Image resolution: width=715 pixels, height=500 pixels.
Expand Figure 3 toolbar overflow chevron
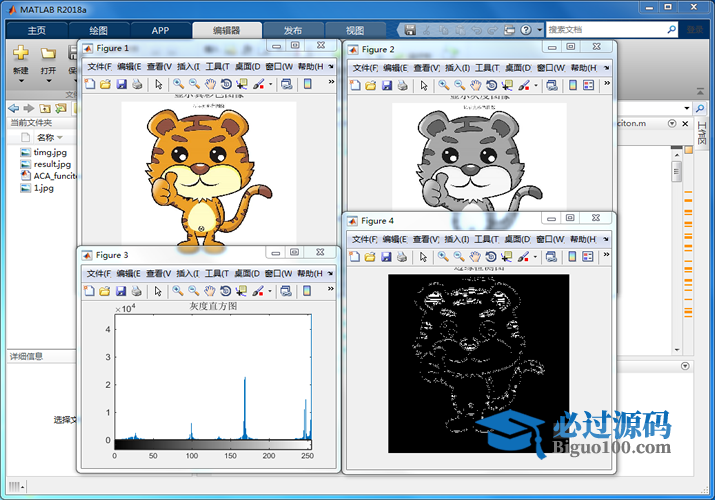click(x=331, y=289)
